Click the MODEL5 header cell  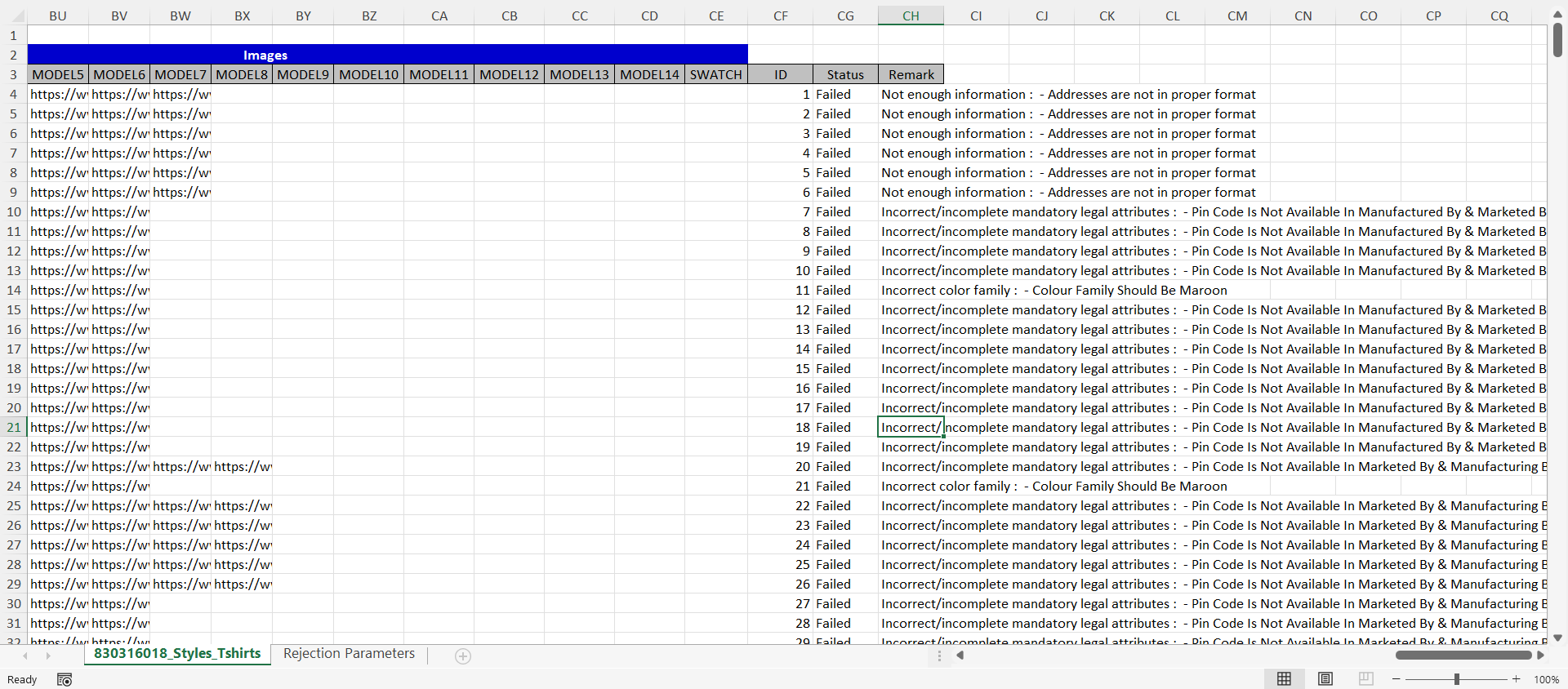[x=58, y=74]
